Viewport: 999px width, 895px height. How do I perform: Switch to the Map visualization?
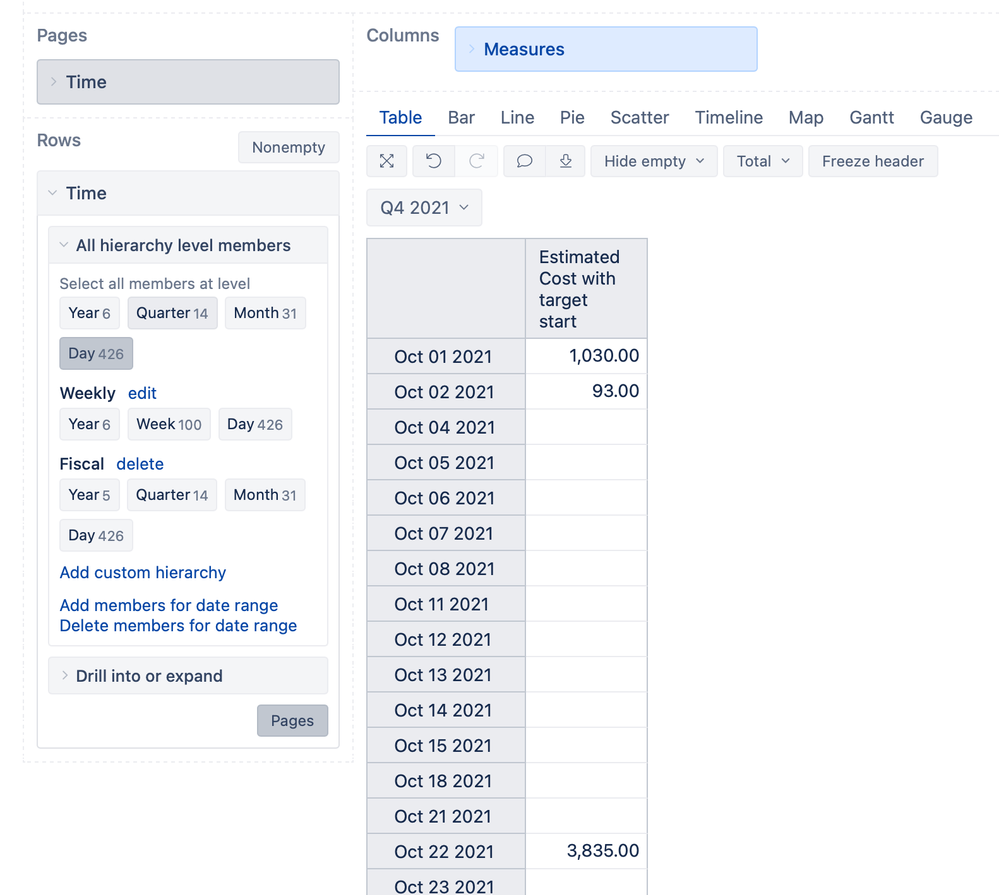click(x=806, y=117)
